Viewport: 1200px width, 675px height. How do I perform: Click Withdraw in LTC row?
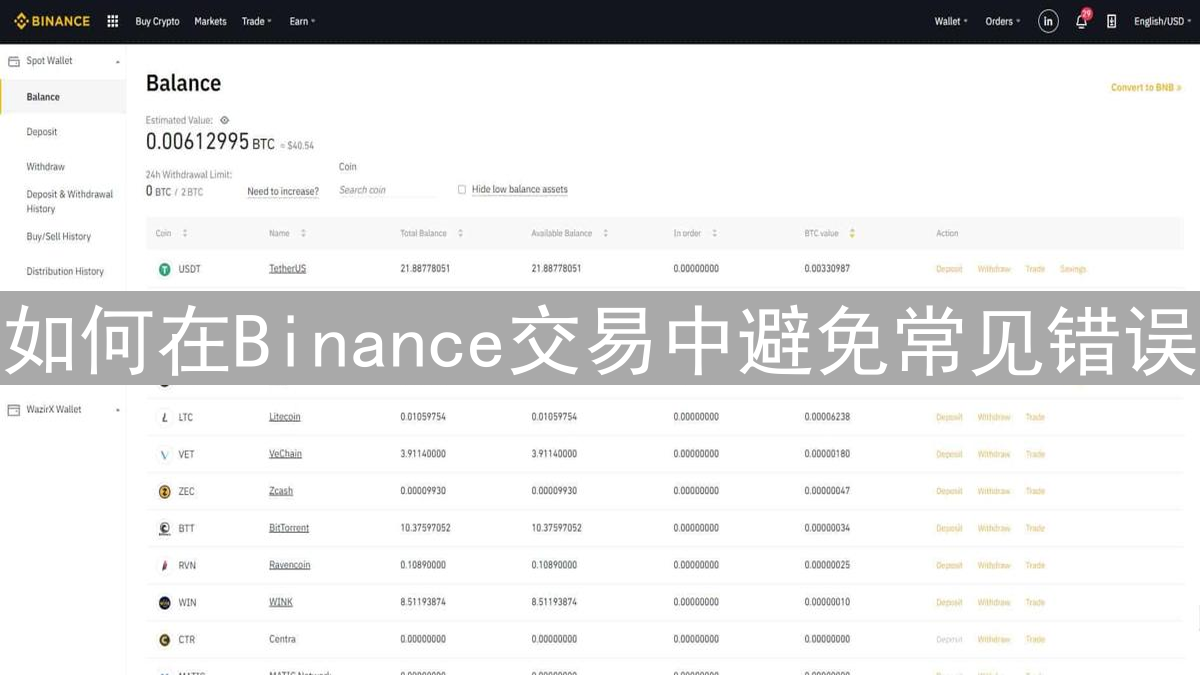994,417
